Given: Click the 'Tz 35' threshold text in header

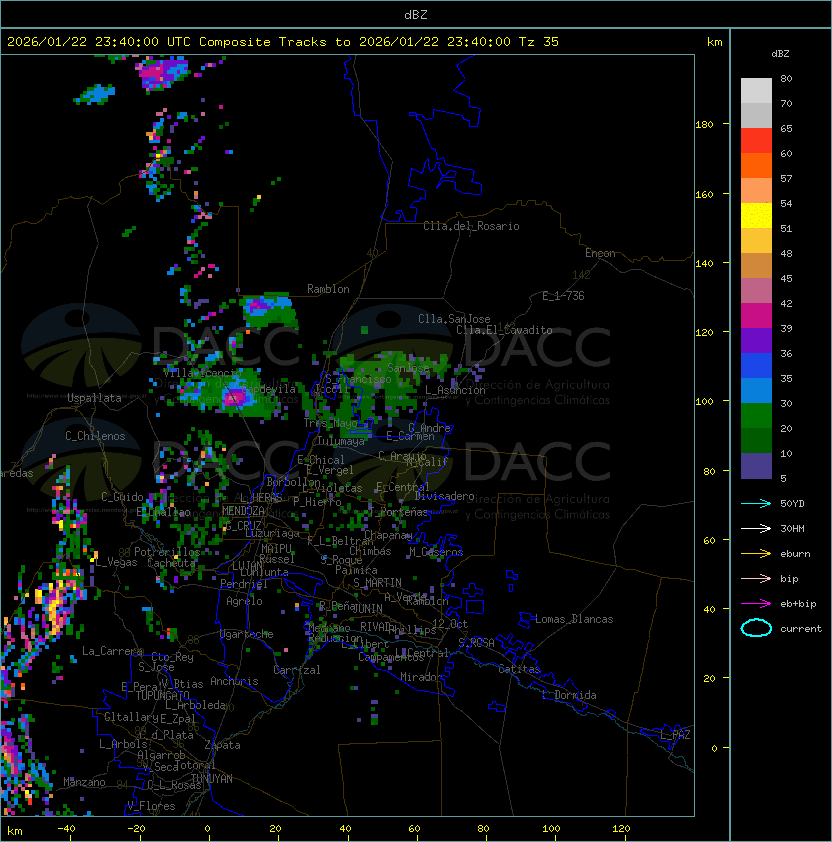Looking at the screenshot, I should coord(539,42).
